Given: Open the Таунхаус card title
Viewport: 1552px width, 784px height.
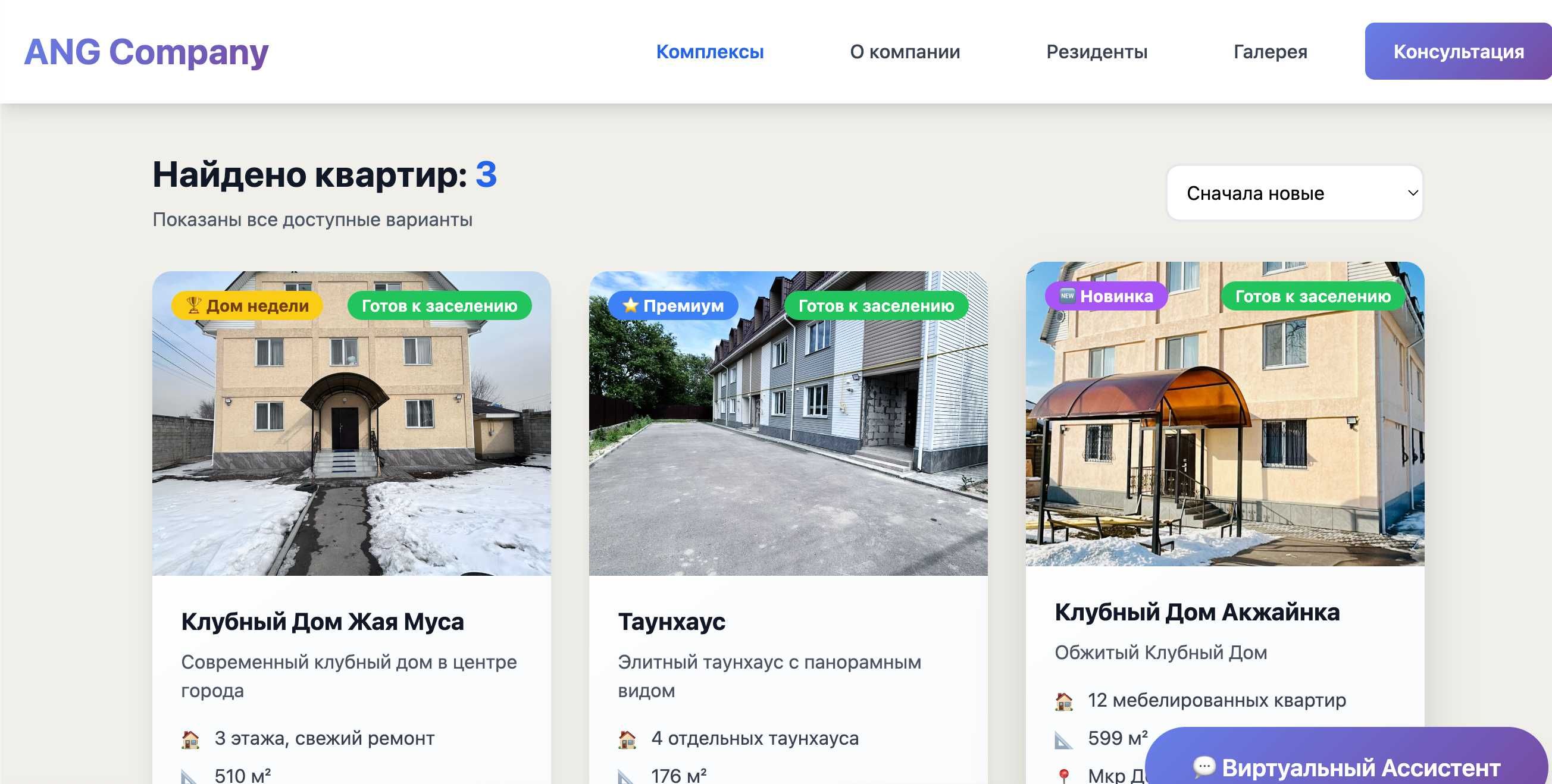Looking at the screenshot, I should click(671, 622).
